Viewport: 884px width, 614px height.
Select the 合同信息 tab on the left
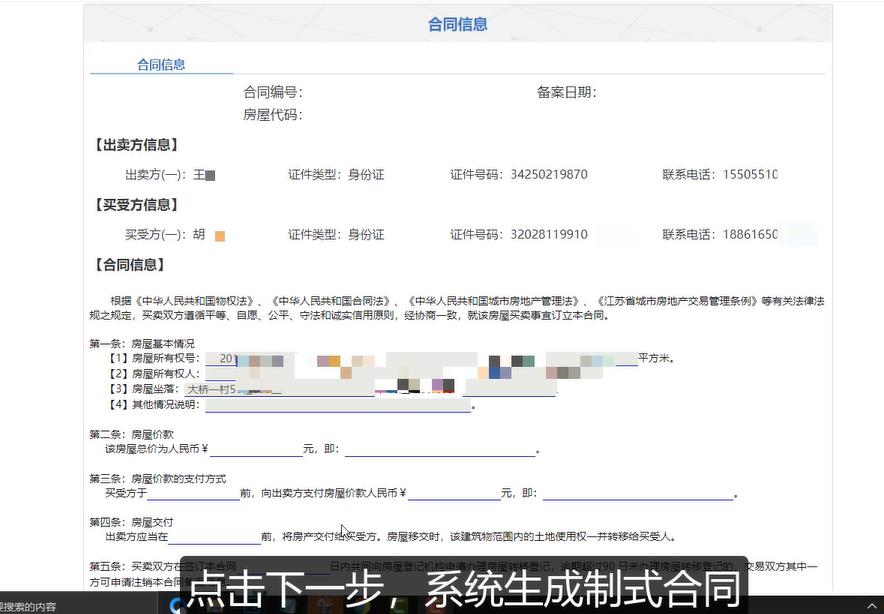click(160, 64)
